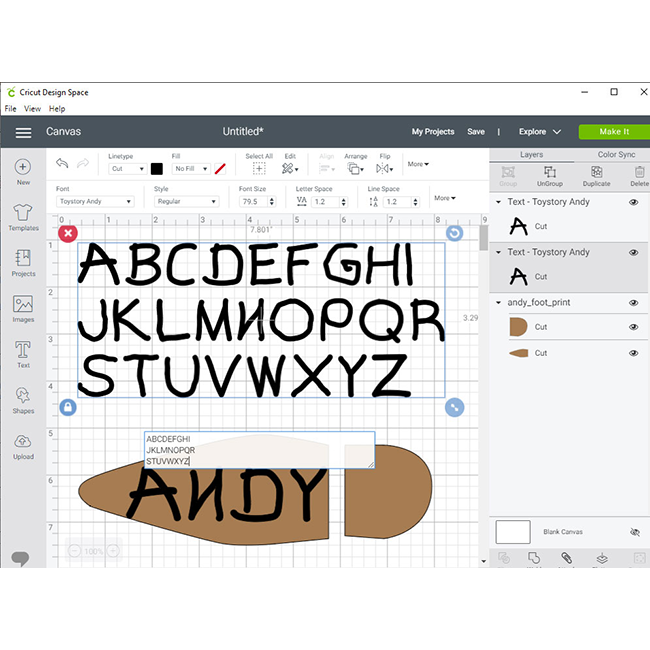Open the Edit scissors menu
Viewport: 650px width, 650px height.
[290, 168]
